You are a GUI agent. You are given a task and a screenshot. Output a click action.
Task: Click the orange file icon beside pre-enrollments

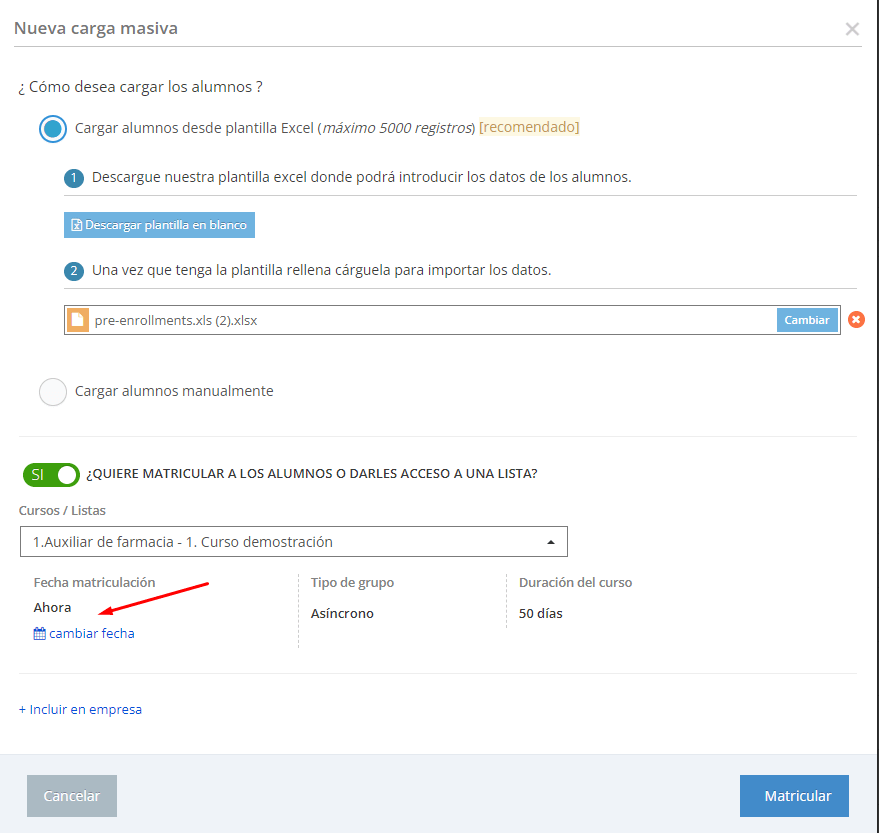pos(77,320)
